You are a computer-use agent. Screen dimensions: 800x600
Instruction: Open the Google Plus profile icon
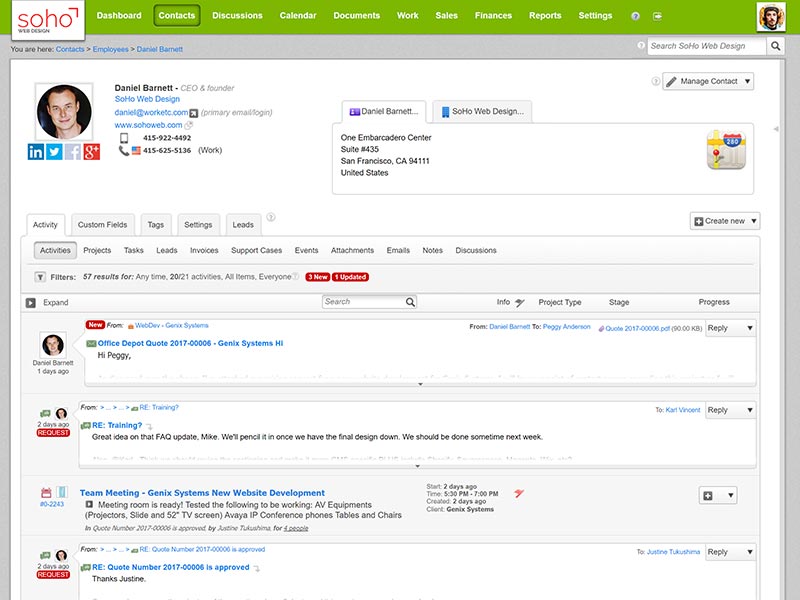click(92, 152)
